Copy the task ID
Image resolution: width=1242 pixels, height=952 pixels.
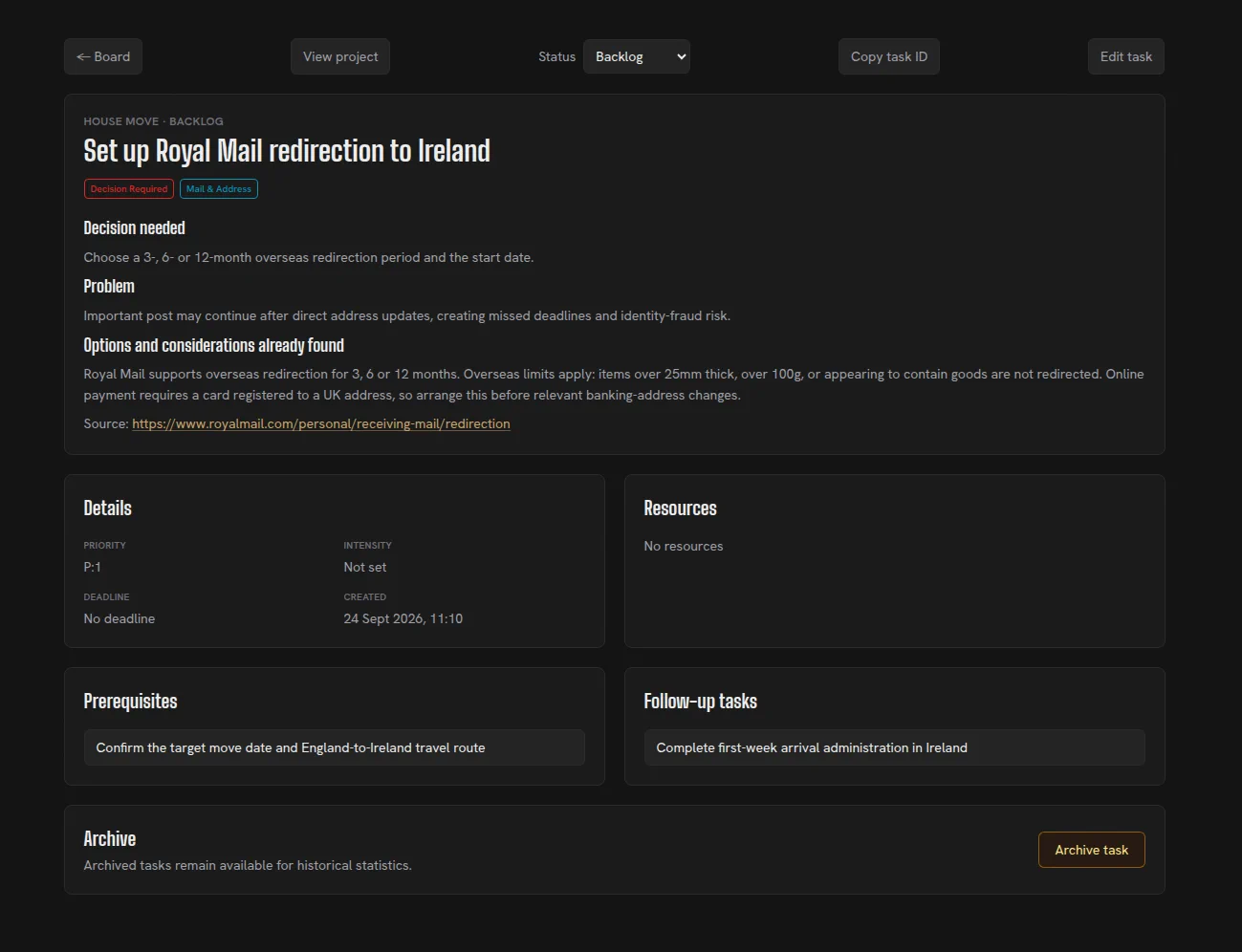[x=889, y=56]
